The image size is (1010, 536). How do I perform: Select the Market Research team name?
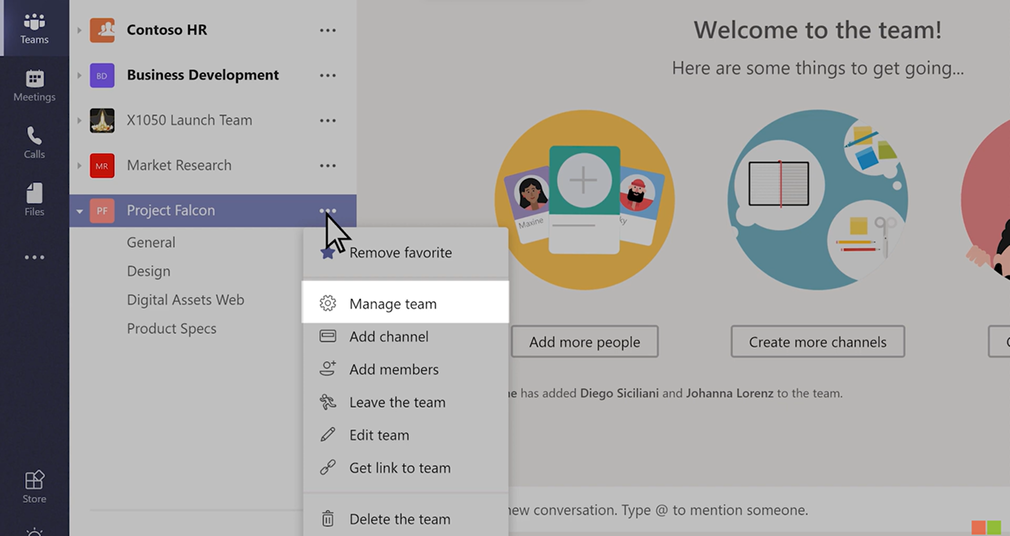tap(178, 165)
